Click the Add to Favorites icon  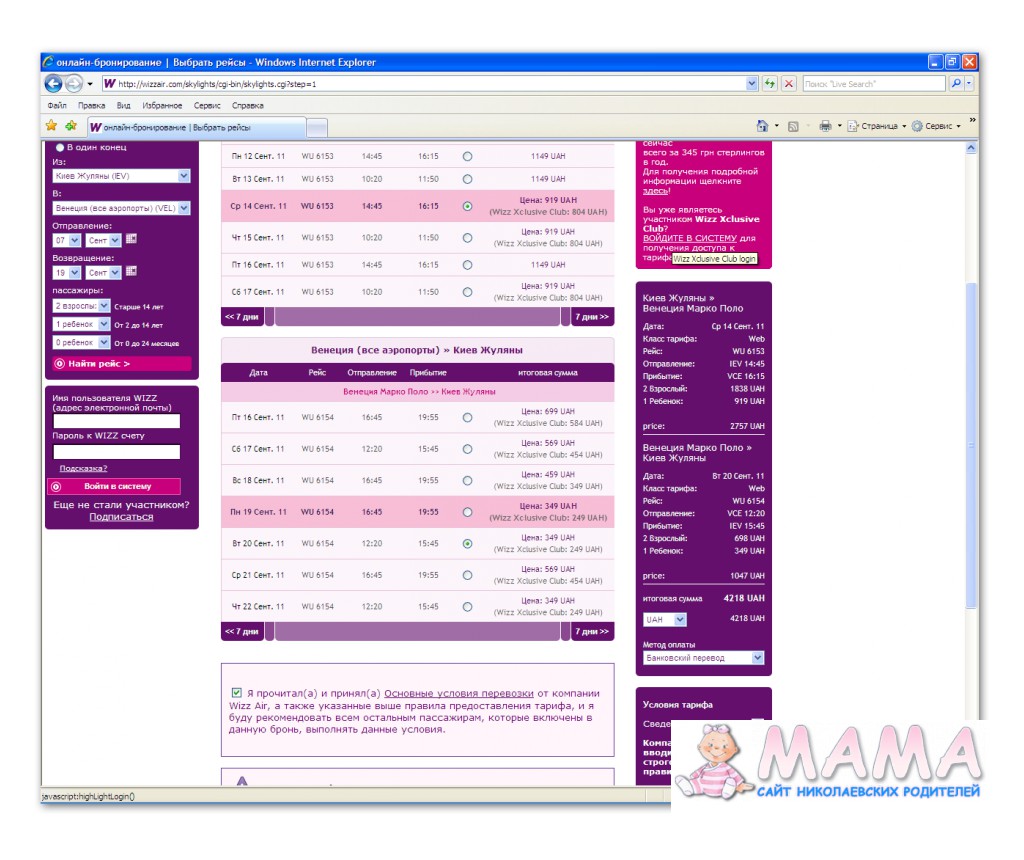(71, 126)
